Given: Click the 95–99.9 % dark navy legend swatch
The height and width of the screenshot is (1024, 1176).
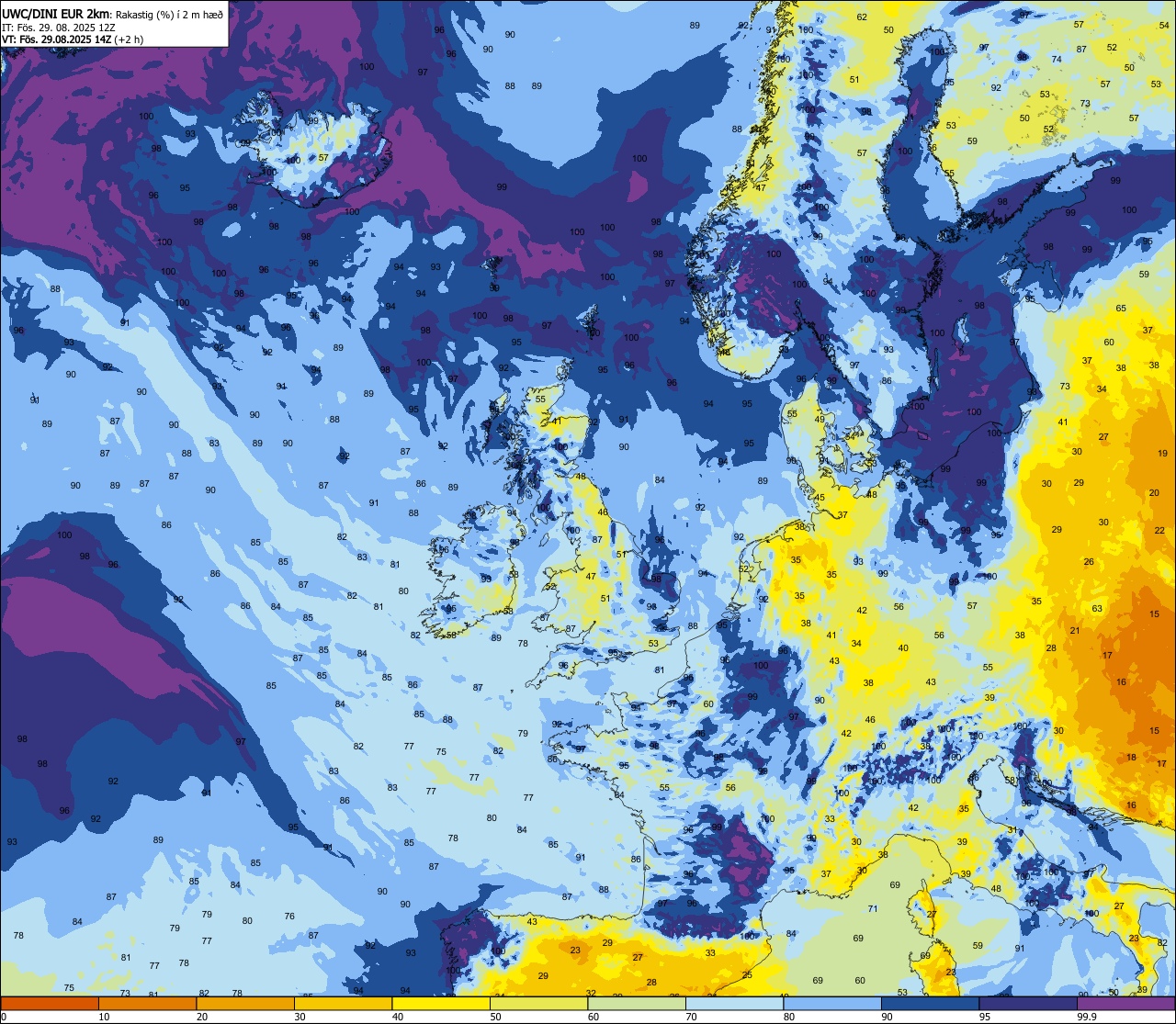Looking at the screenshot, I should point(1028,1003).
